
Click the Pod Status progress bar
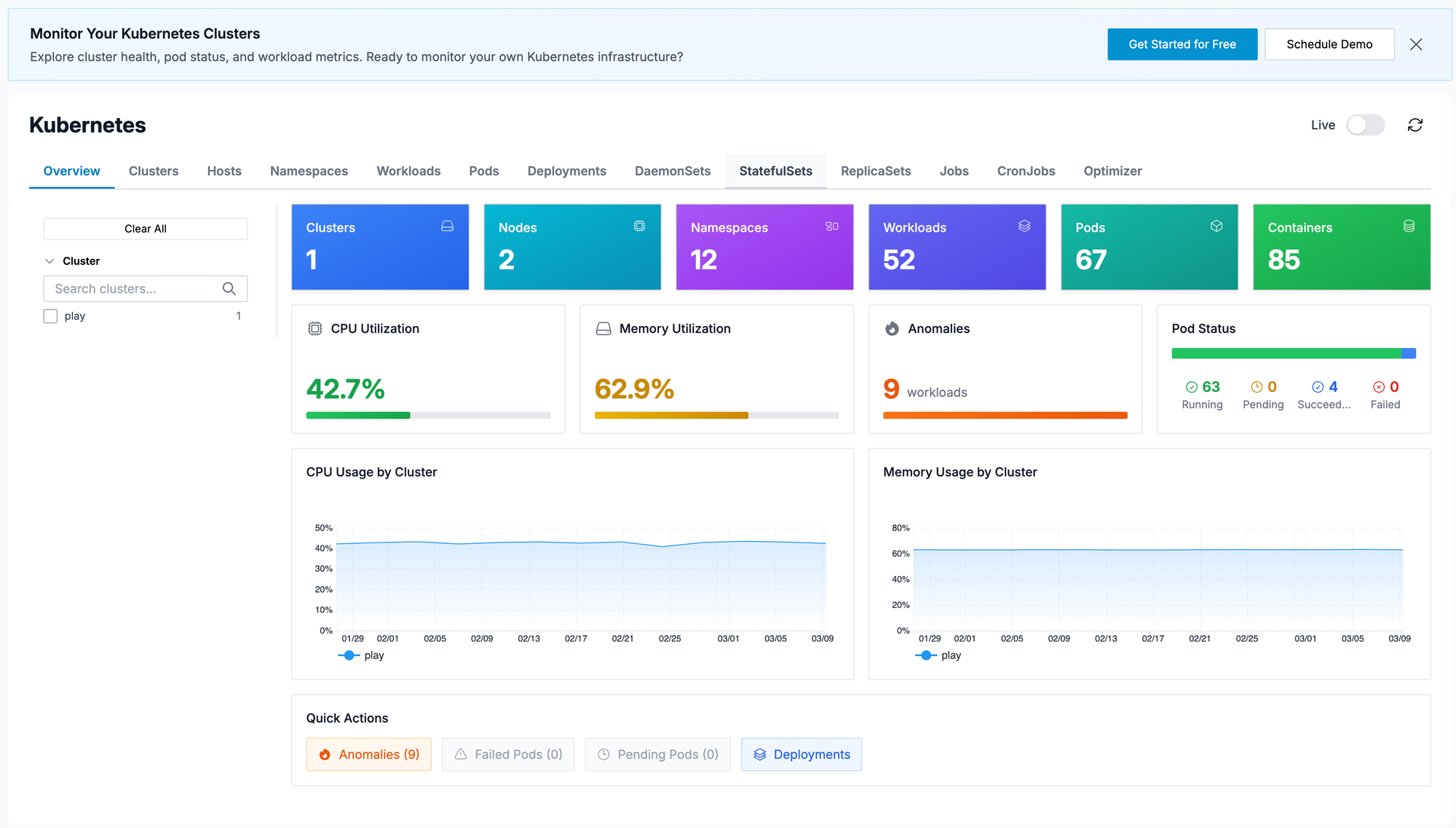coord(1292,352)
